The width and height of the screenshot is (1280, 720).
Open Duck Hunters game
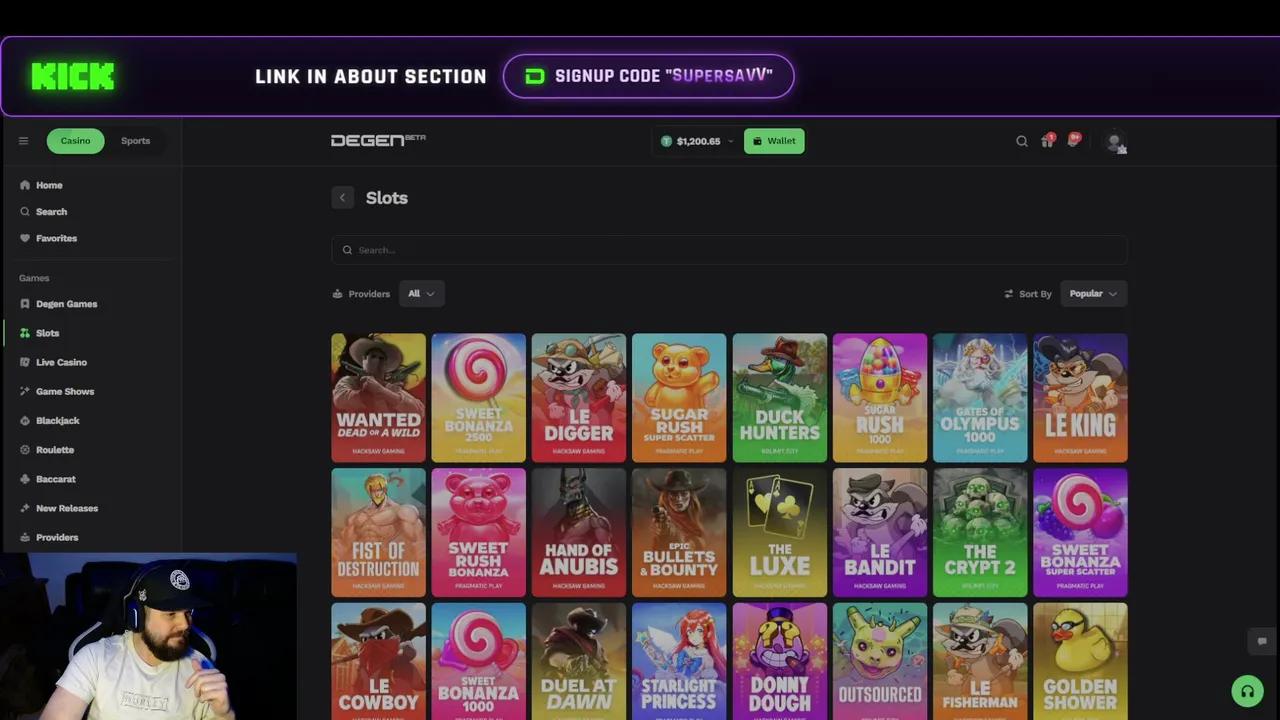[780, 398]
